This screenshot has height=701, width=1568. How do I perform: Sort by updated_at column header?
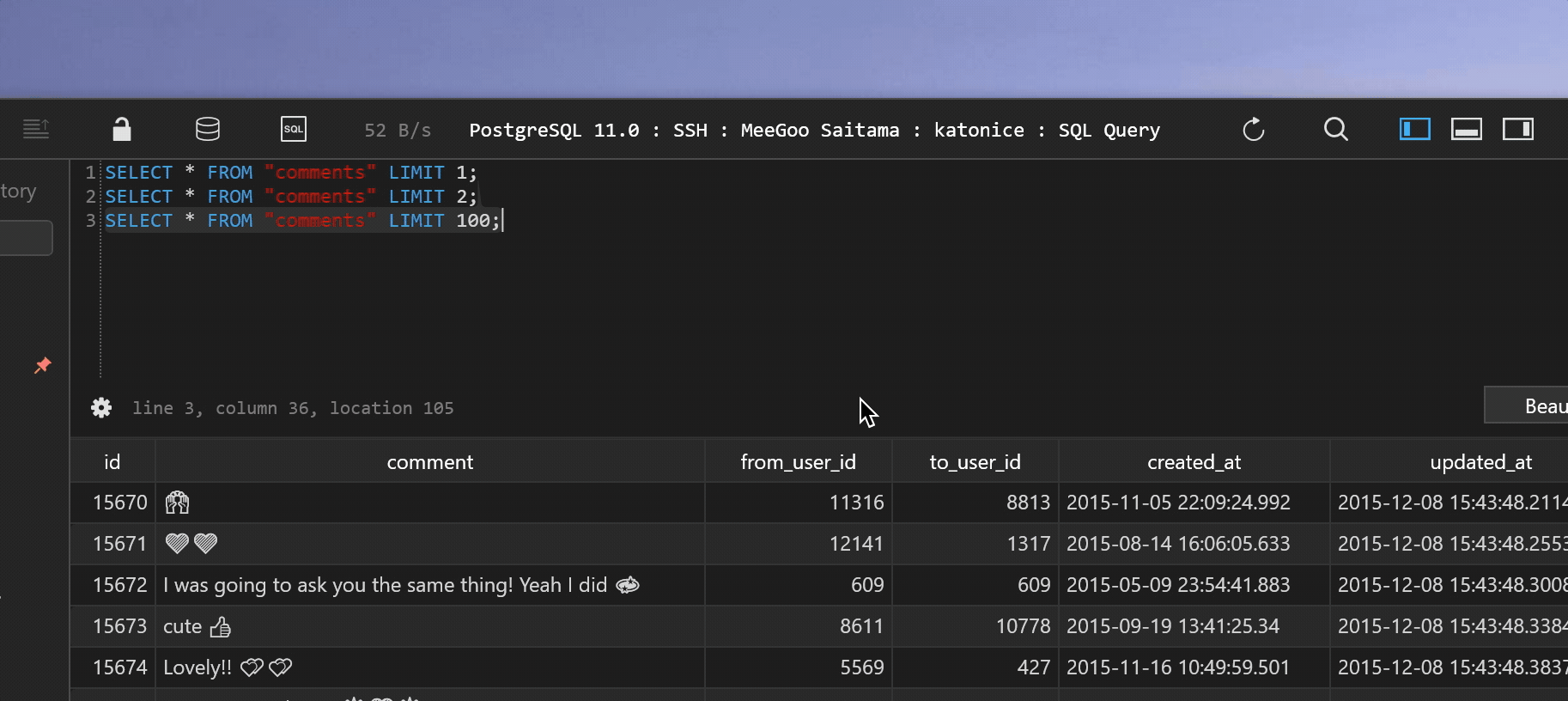(x=1449, y=462)
